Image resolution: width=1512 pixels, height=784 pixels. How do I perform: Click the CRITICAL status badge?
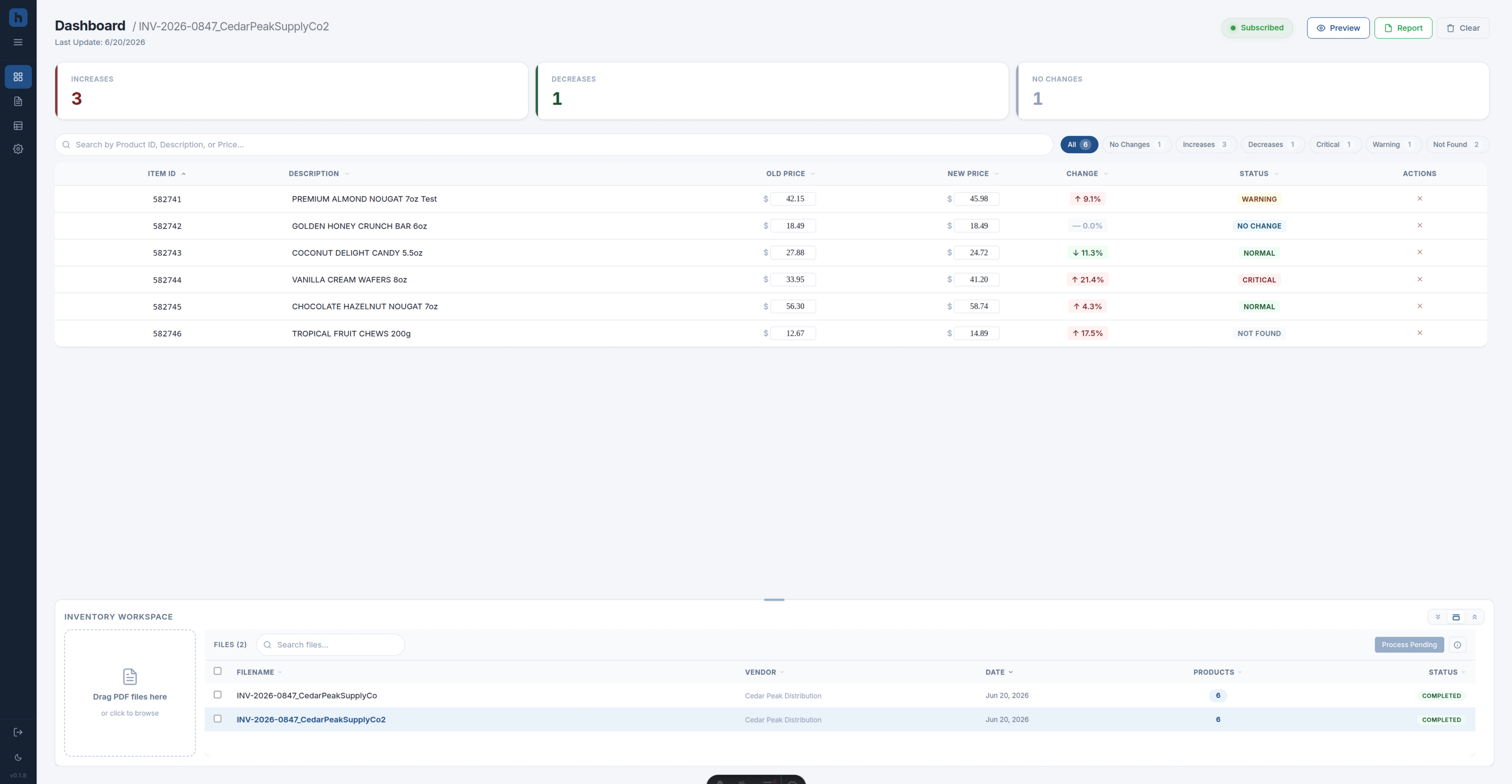coord(1259,280)
